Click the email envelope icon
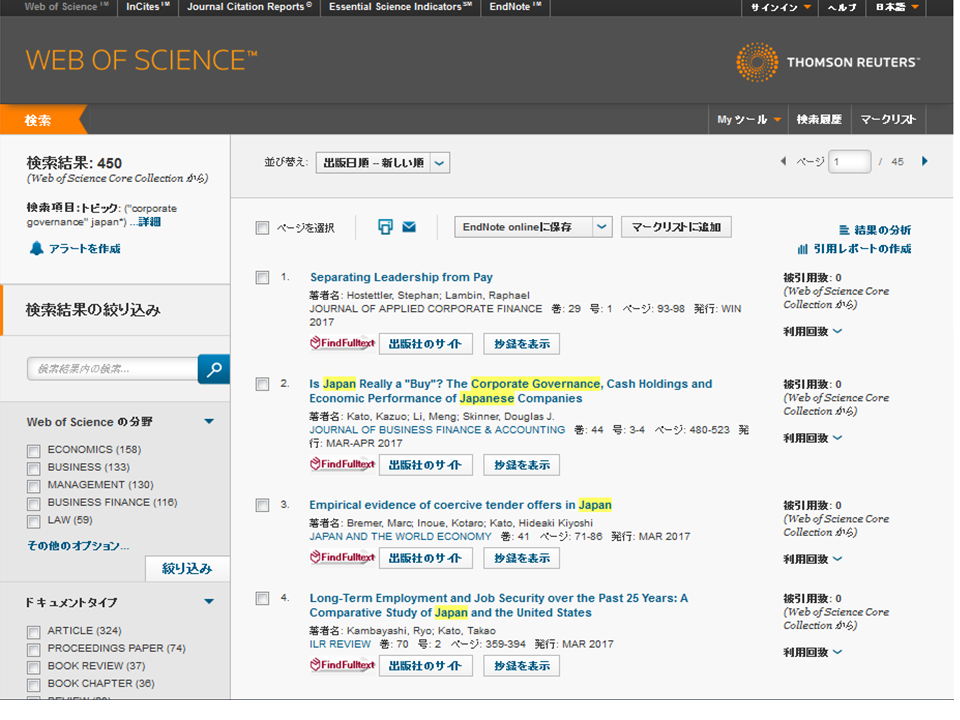Image resolution: width=960 pixels, height=720 pixels. coord(409,227)
